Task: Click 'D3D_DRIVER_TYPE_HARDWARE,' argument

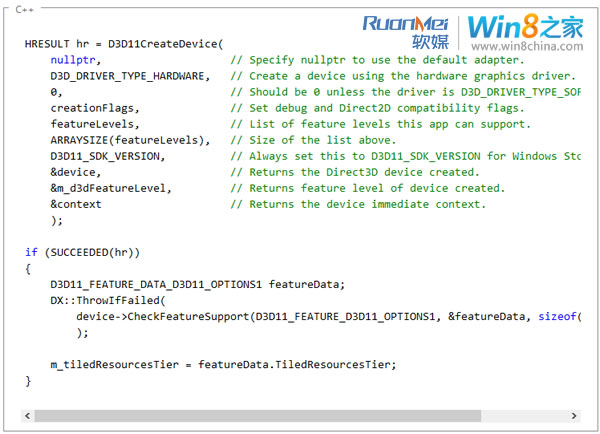Action: 130,76
